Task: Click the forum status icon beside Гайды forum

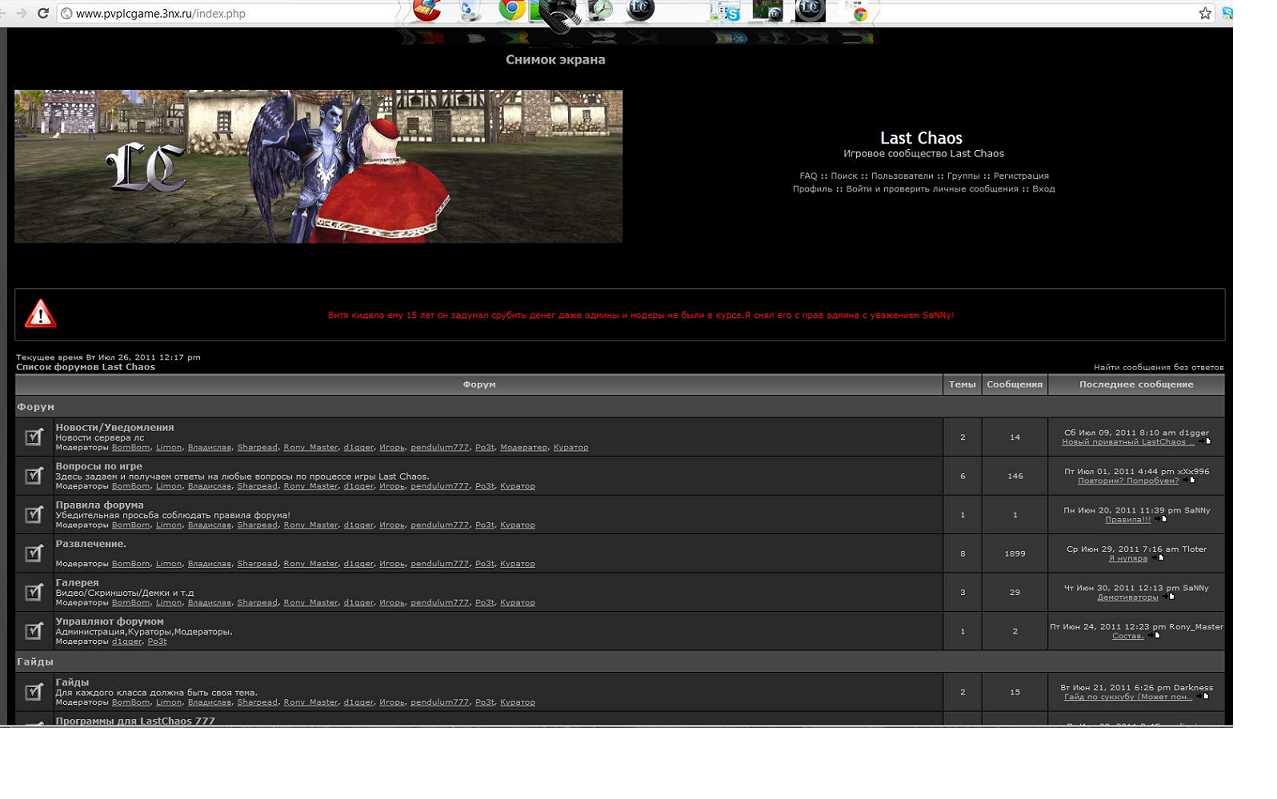Action: point(34,692)
